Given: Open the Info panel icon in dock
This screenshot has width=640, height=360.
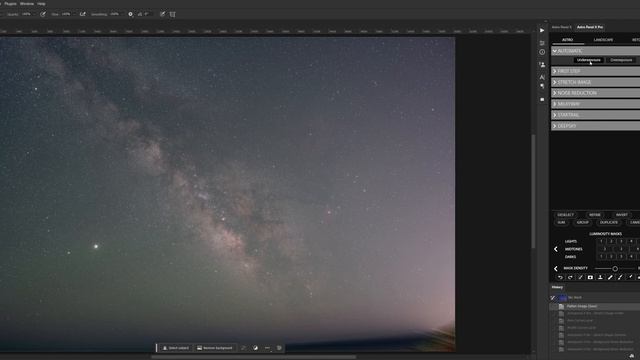Looking at the screenshot, I should tap(542, 52).
